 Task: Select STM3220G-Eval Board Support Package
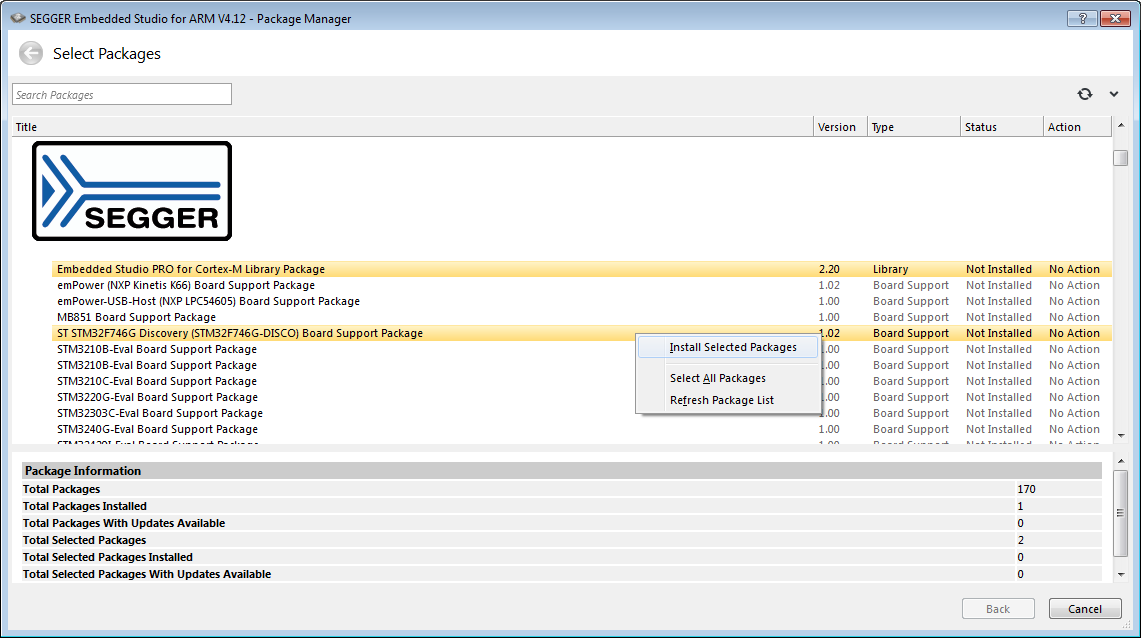coord(157,397)
